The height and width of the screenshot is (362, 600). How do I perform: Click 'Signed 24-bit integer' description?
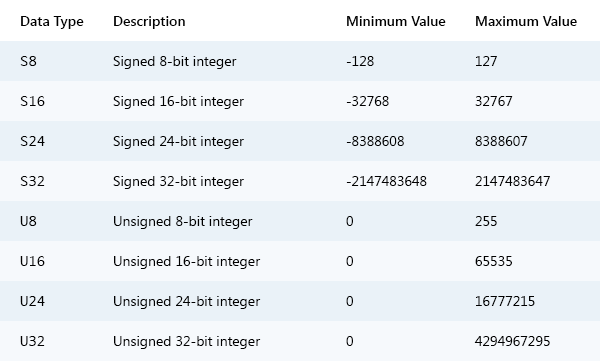coord(178,142)
